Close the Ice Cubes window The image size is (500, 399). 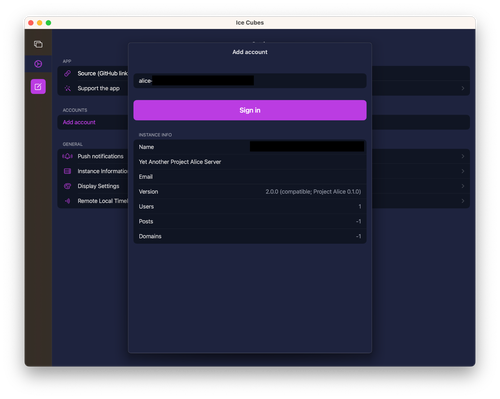tap(31, 23)
